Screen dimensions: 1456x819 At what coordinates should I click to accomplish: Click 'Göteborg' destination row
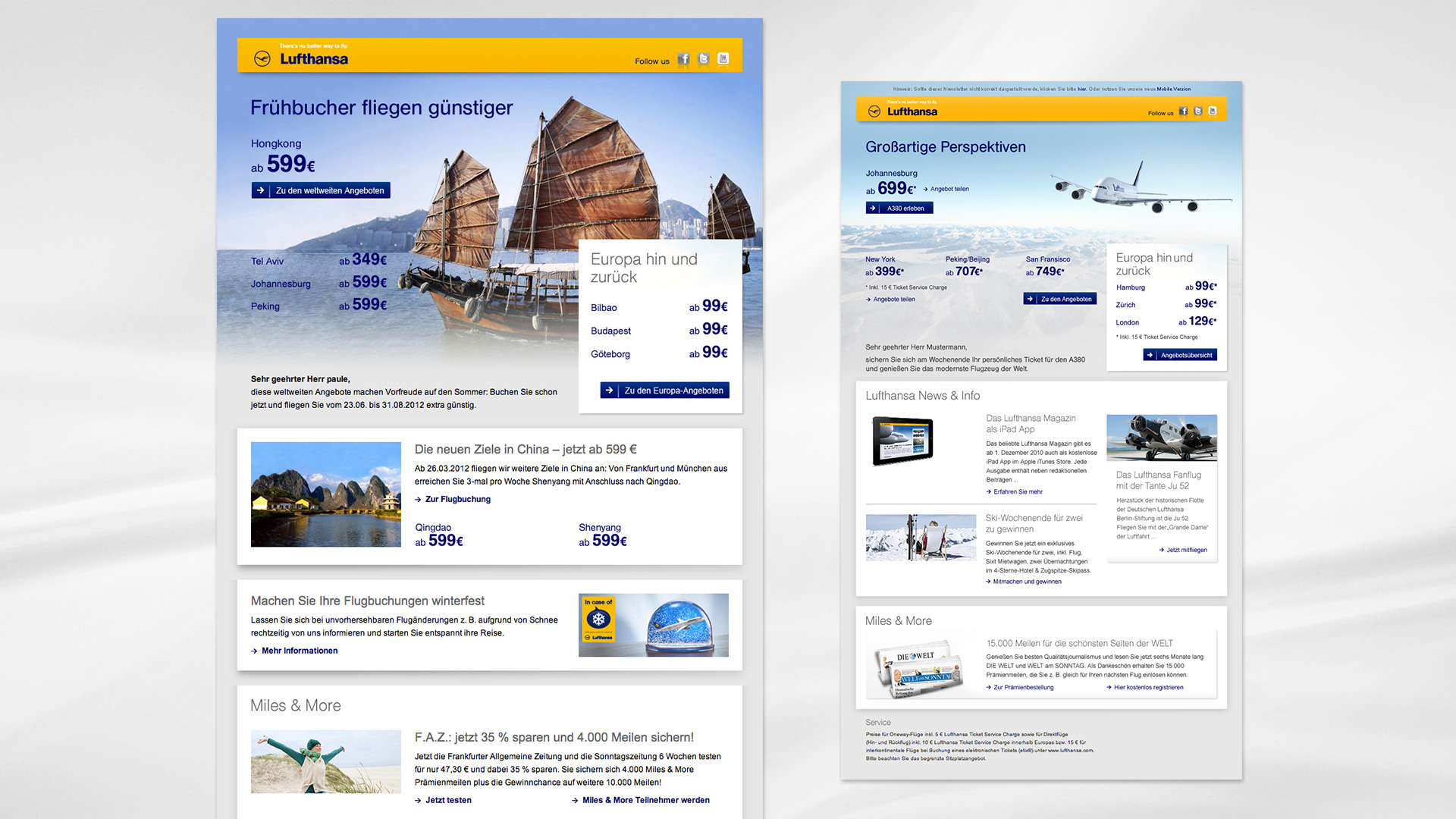(659, 353)
